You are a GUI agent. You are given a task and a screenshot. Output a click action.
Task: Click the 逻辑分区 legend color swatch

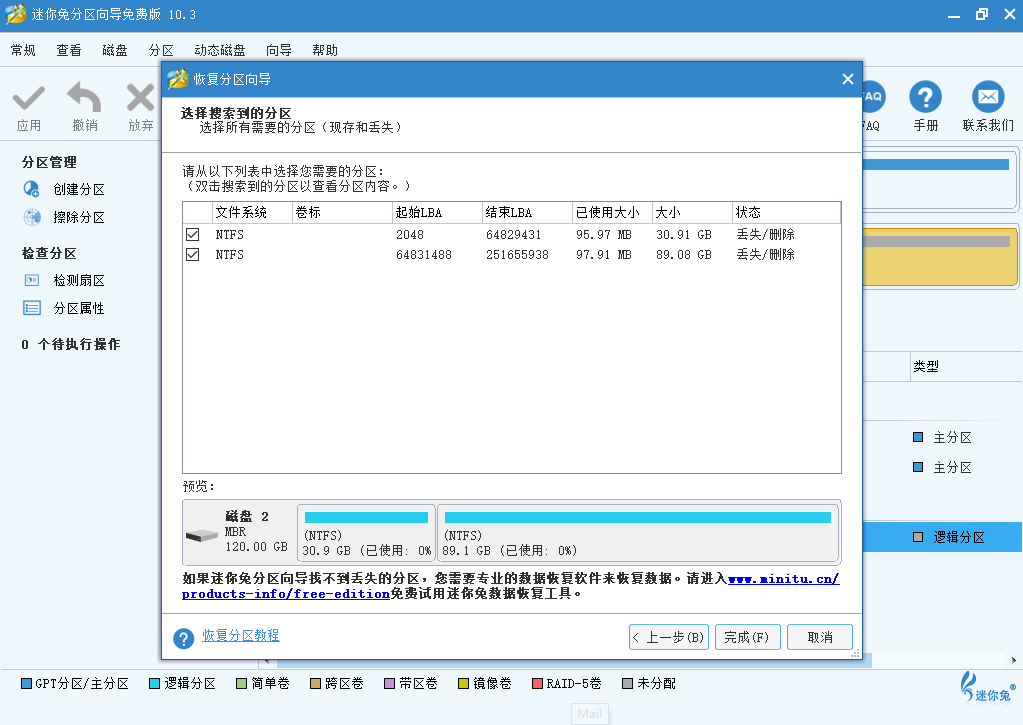tap(155, 683)
